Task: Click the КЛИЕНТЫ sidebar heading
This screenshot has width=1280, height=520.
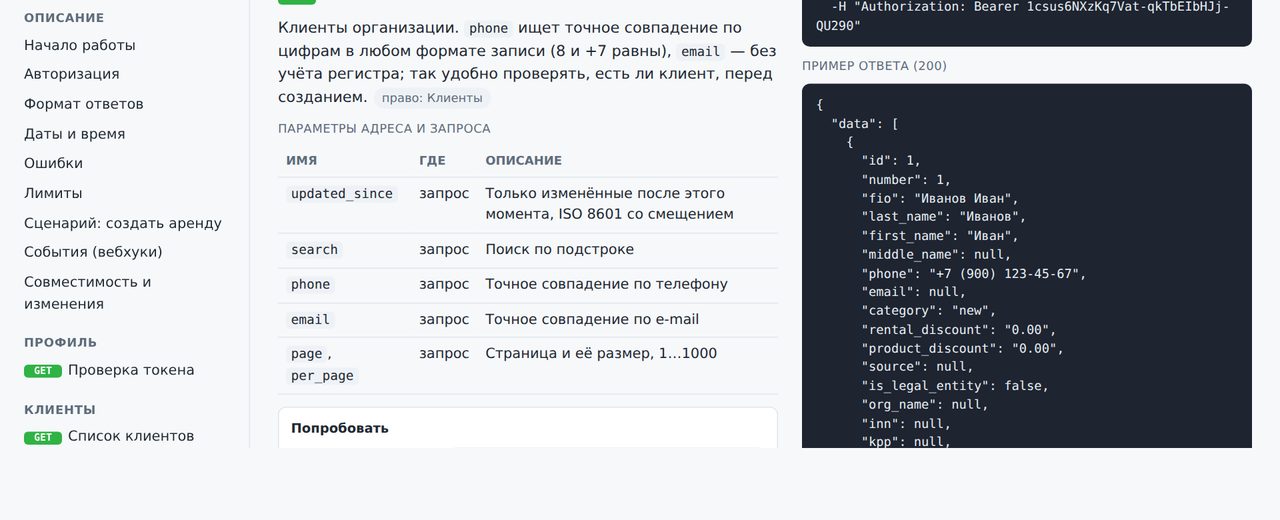Action: [60, 409]
